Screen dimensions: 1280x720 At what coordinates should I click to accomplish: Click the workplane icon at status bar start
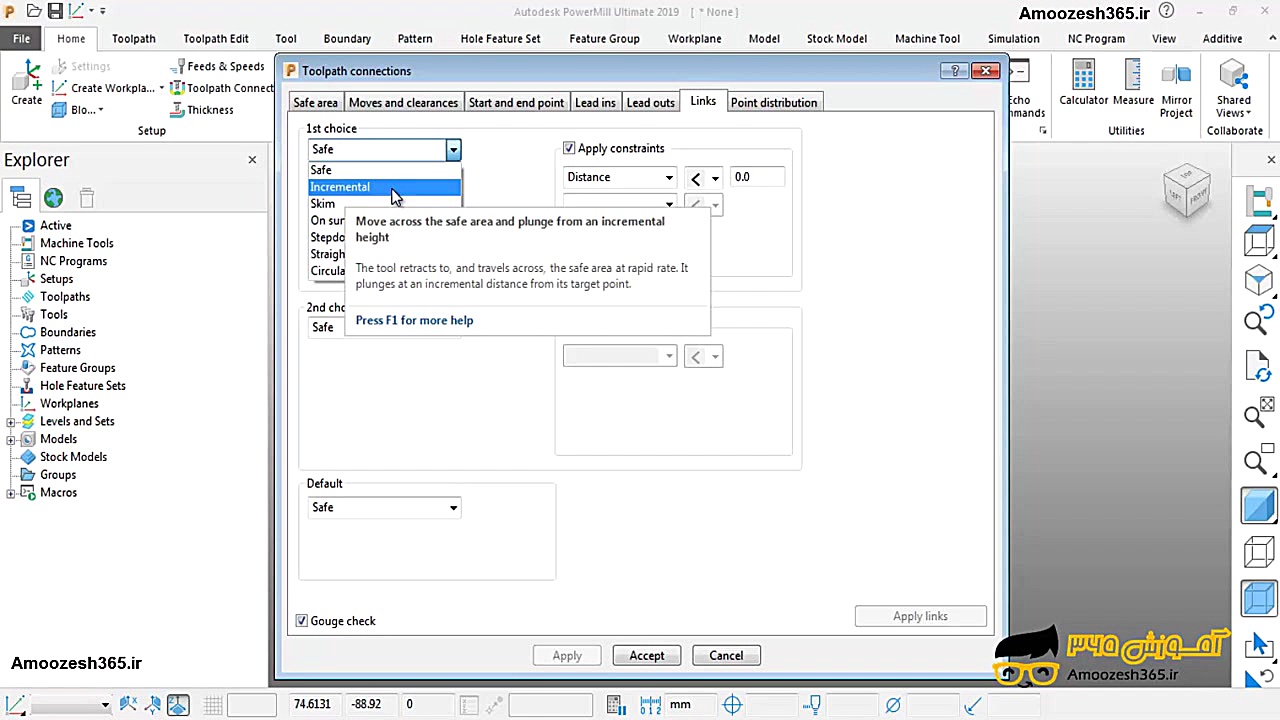pos(16,705)
